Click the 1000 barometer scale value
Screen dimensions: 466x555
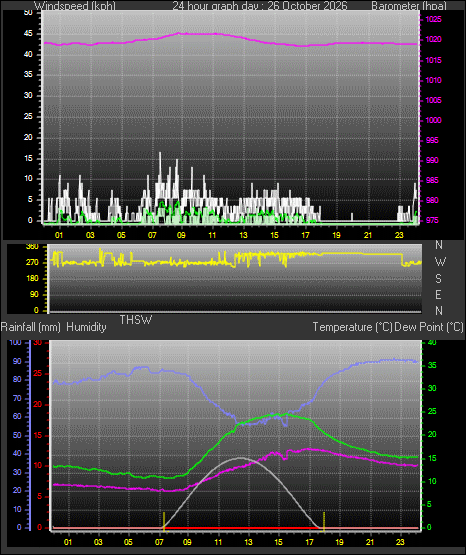pos(433,120)
